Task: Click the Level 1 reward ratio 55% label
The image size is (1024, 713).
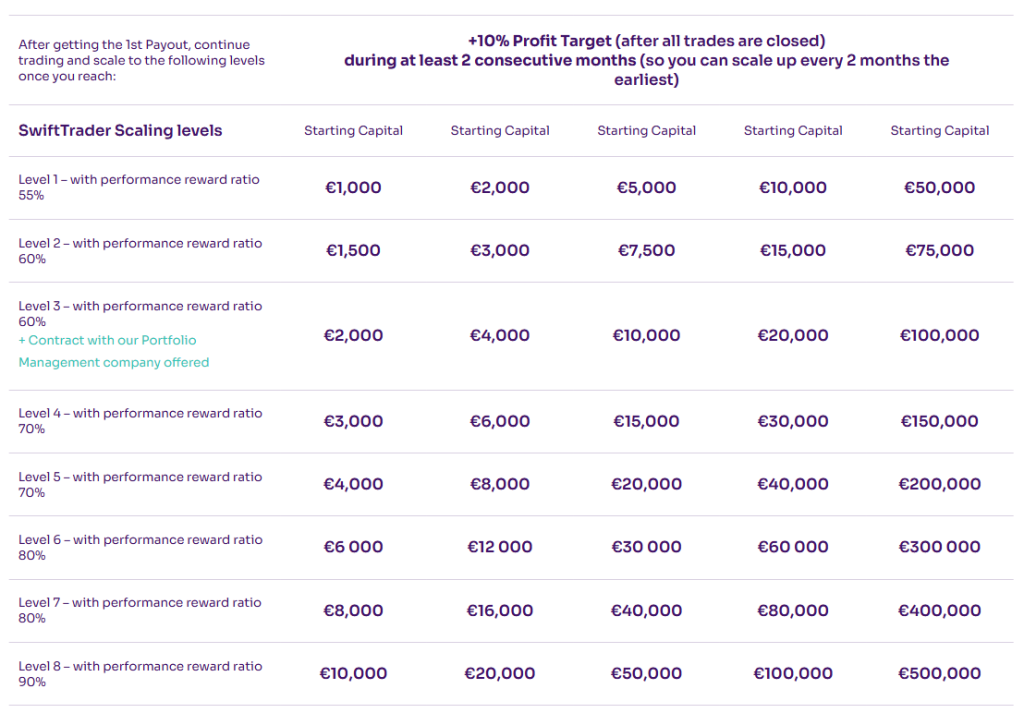Action: coord(139,187)
